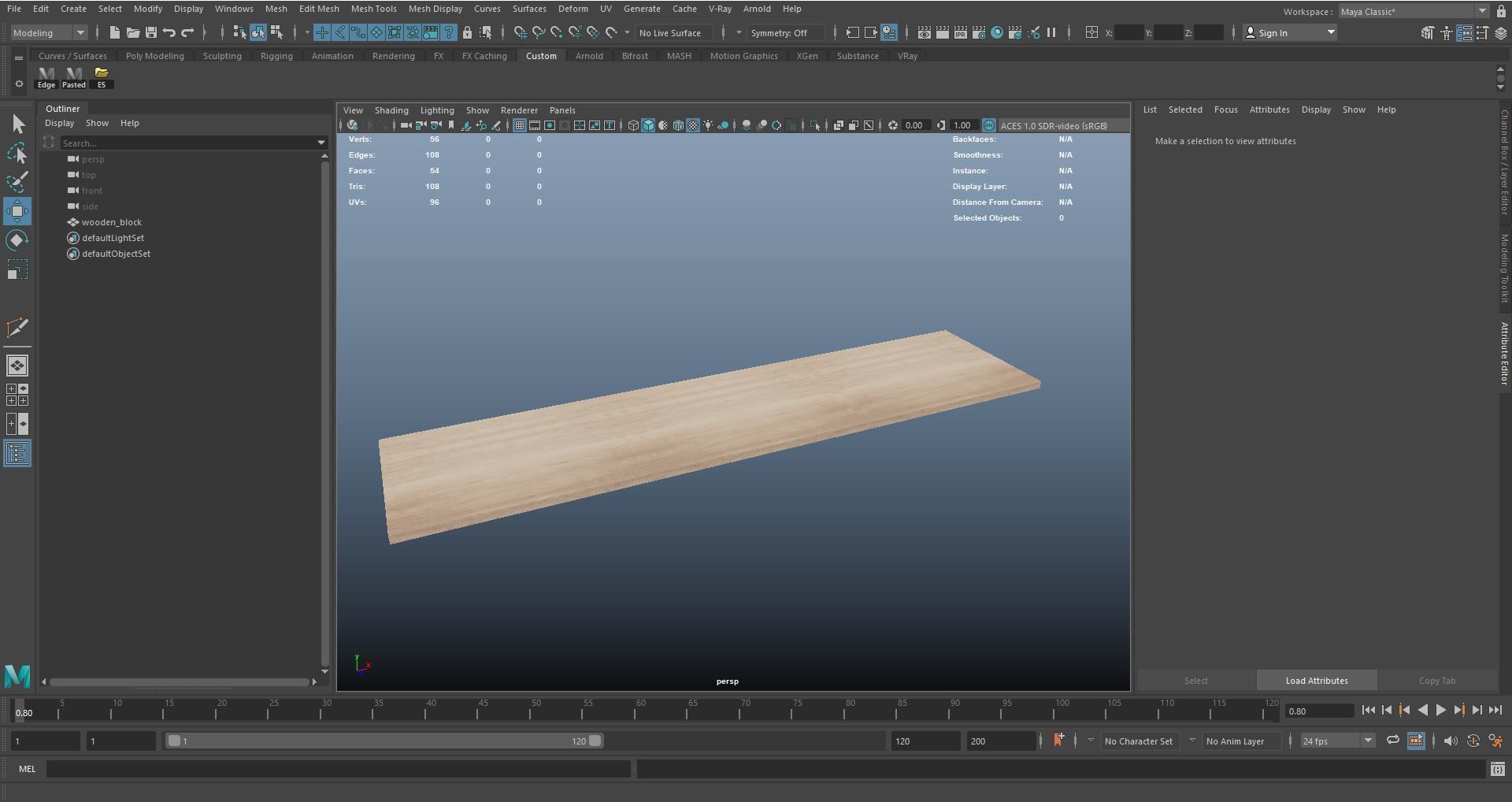Open the Outliner Display menu
This screenshot has width=1512, height=802.
pyautogui.click(x=59, y=123)
